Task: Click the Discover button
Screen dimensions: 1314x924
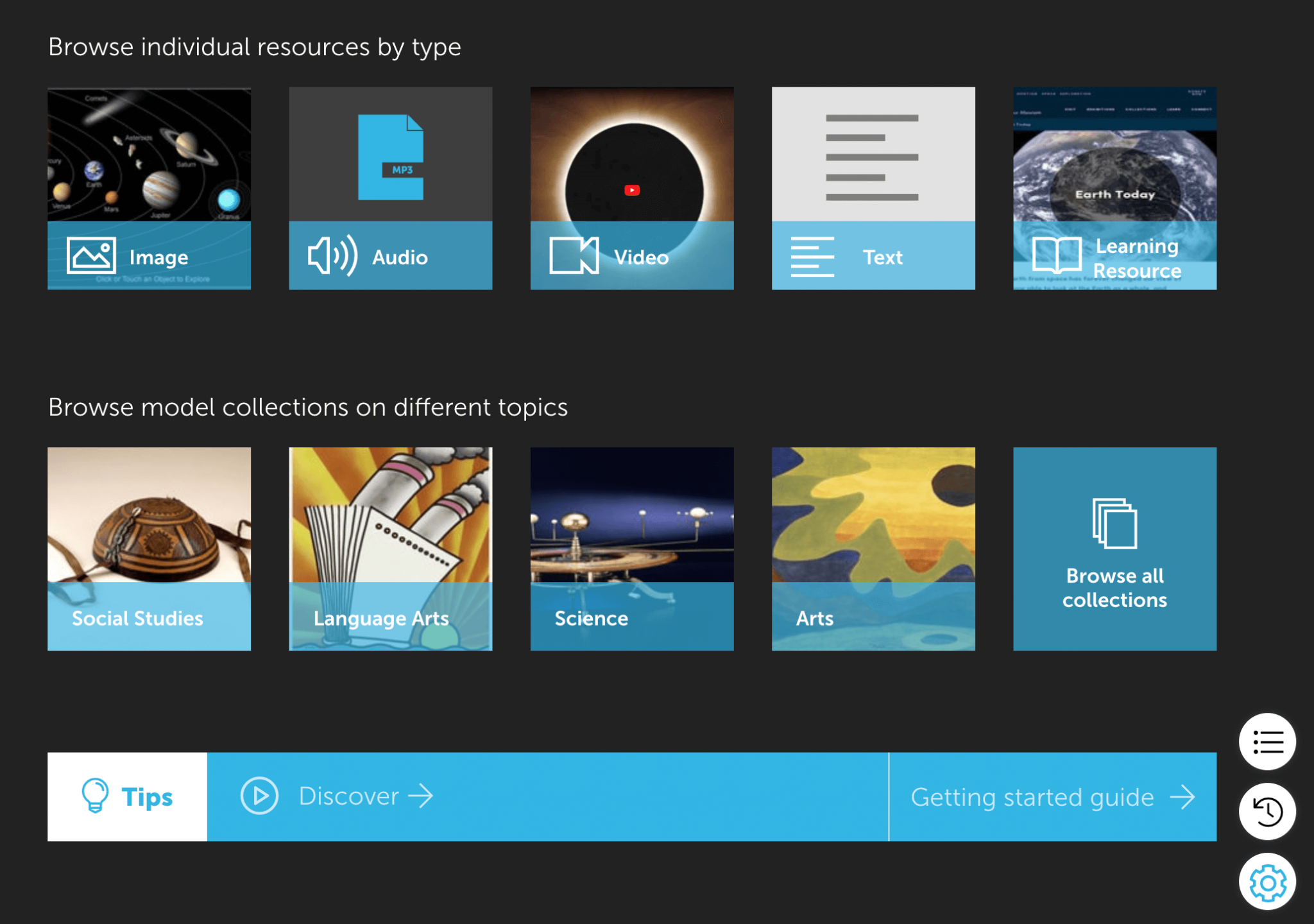Action: 350,796
